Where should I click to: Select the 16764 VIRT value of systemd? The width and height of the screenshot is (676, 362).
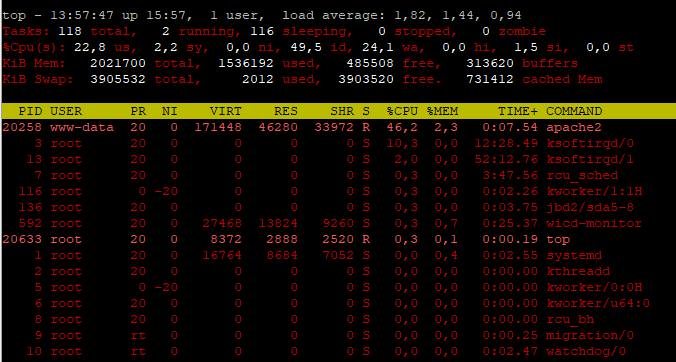222,255
